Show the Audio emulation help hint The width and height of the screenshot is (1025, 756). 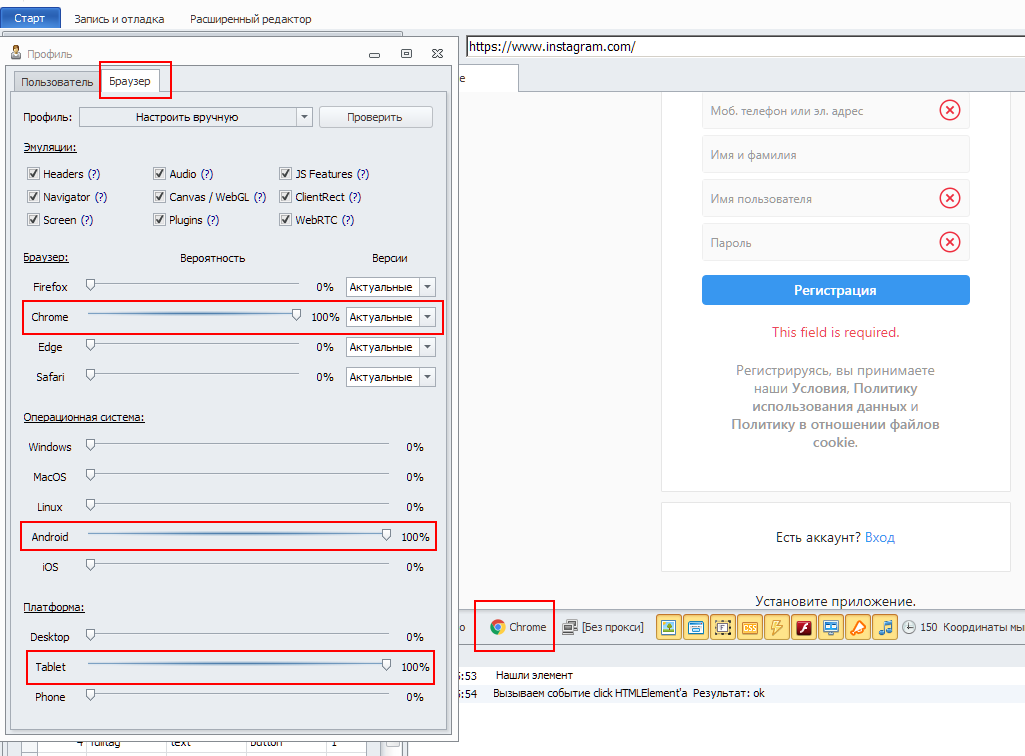tap(207, 174)
